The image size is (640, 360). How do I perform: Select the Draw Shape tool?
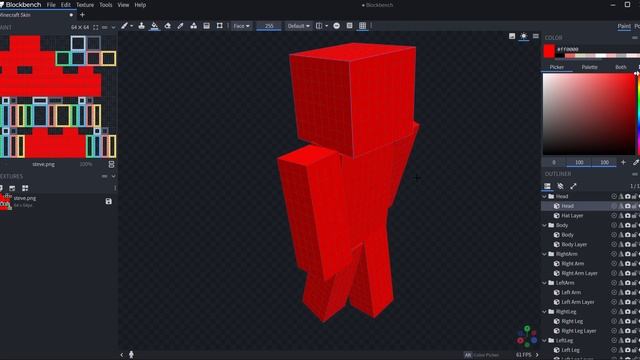[x=193, y=26]
